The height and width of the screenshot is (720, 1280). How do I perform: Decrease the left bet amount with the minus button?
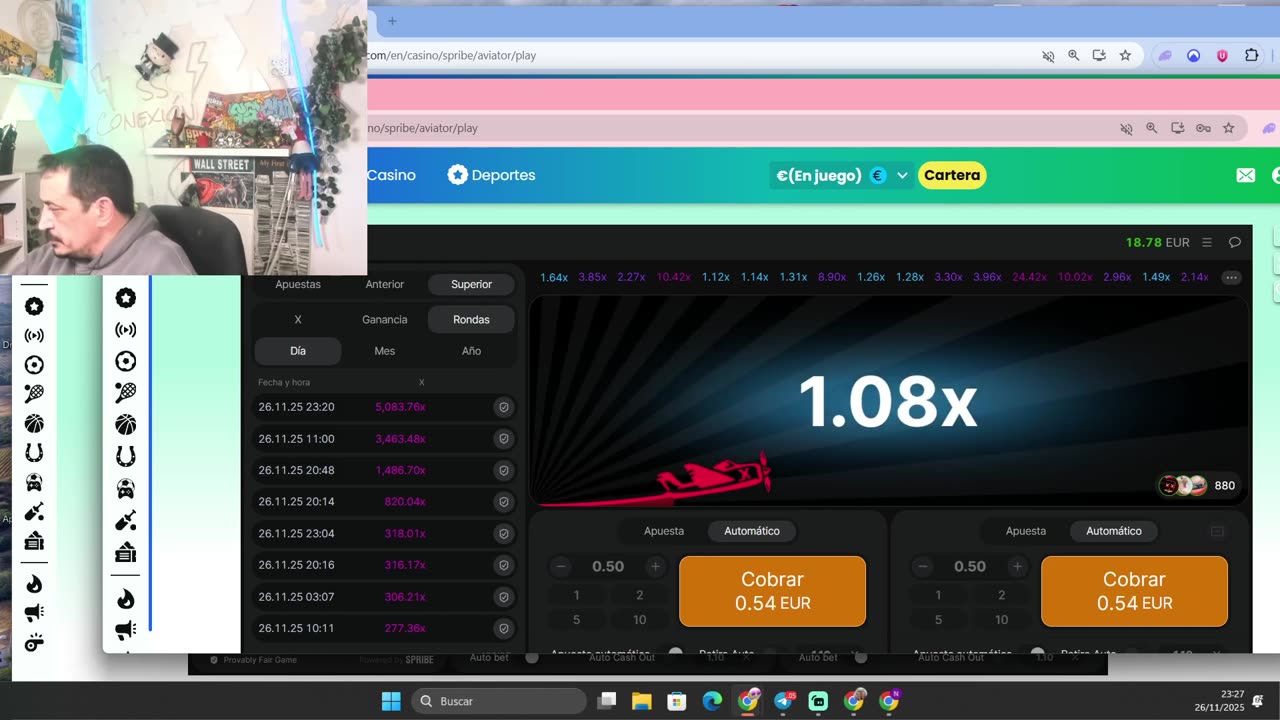click(x=561, y=567)
